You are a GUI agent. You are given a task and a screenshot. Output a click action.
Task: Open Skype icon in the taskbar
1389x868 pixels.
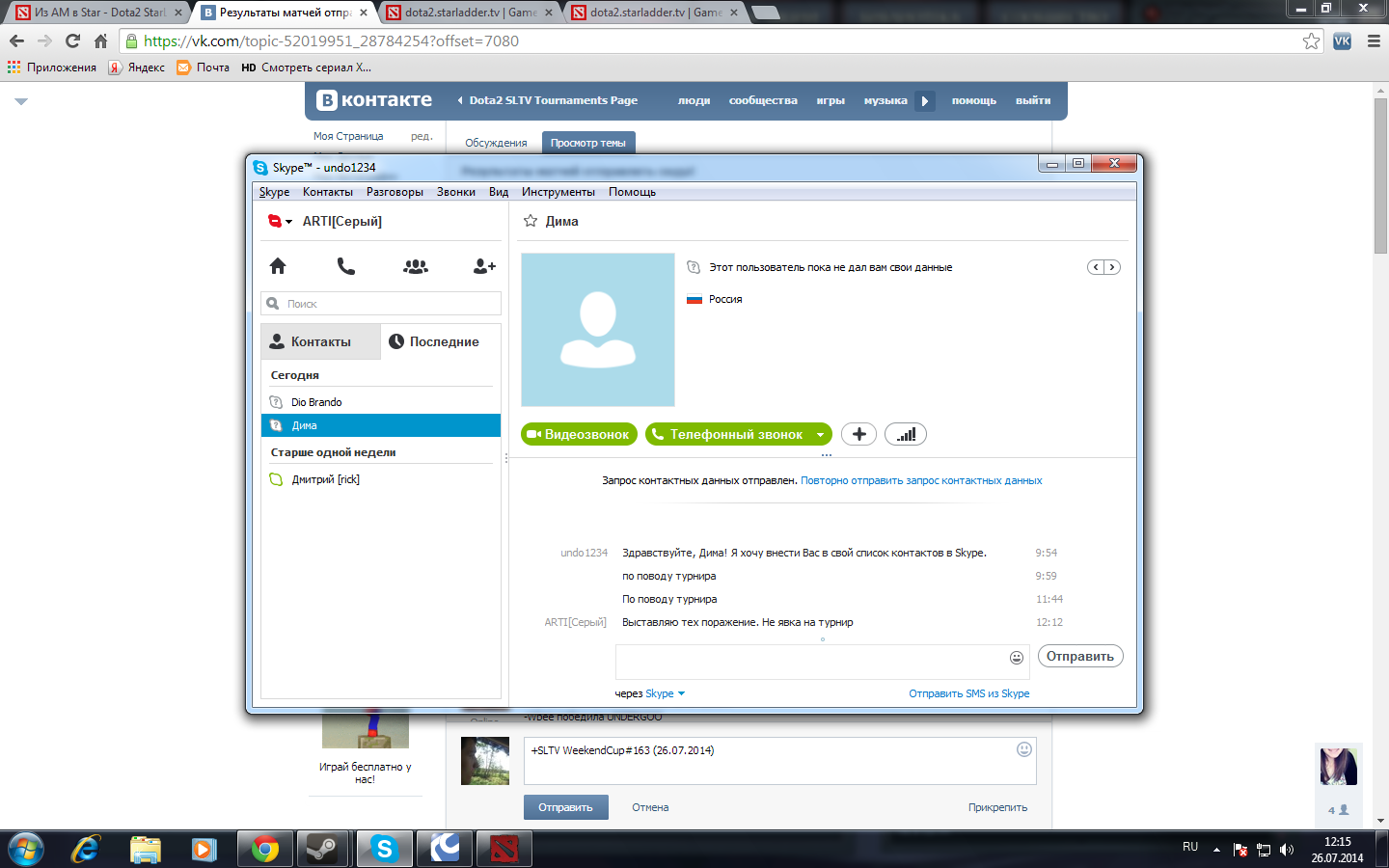(x=384, y=849)
